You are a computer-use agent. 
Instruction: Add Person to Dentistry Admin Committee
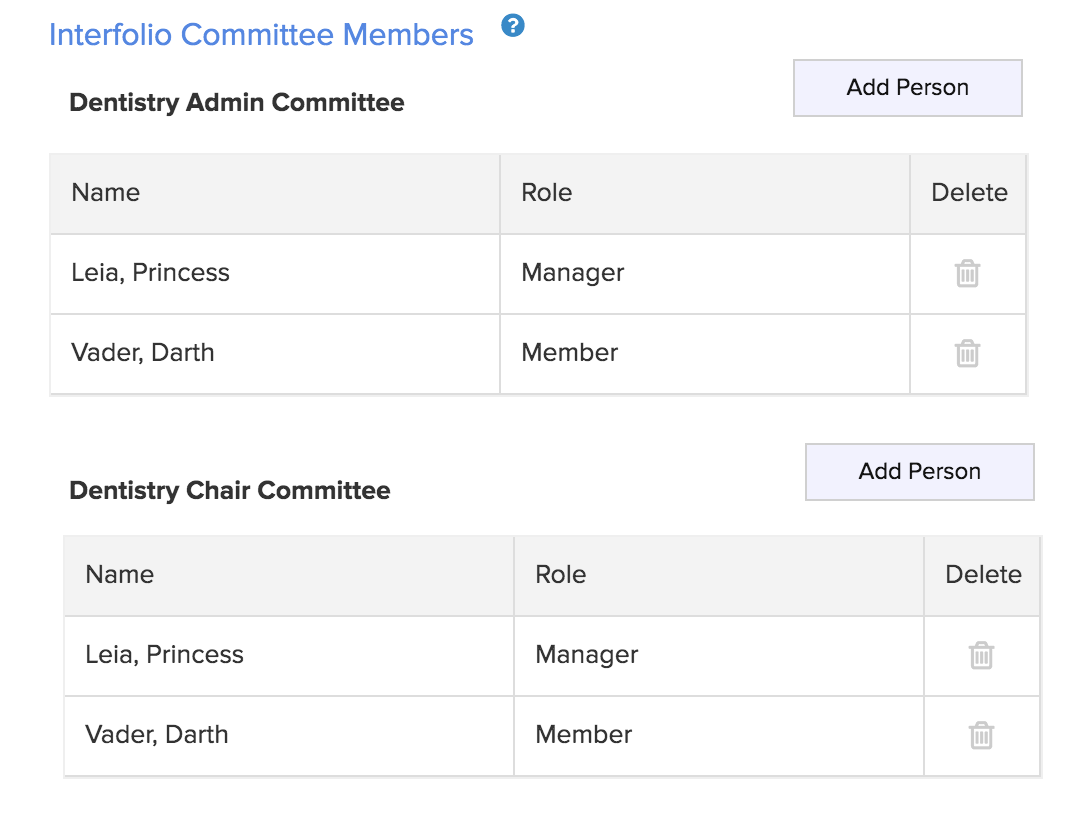click(x=907, y=88)
